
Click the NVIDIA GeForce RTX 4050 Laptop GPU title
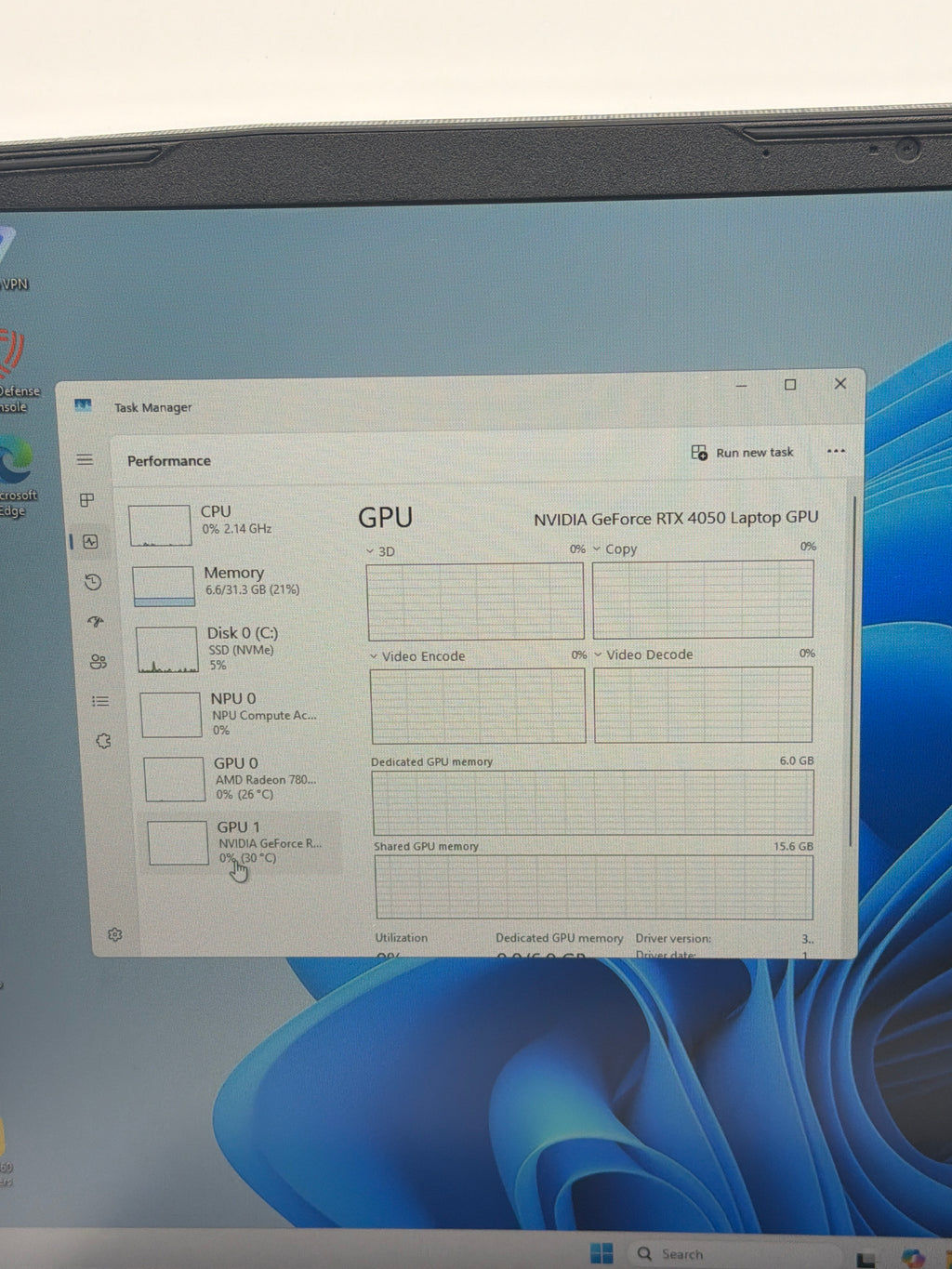(x=676, y=518)
